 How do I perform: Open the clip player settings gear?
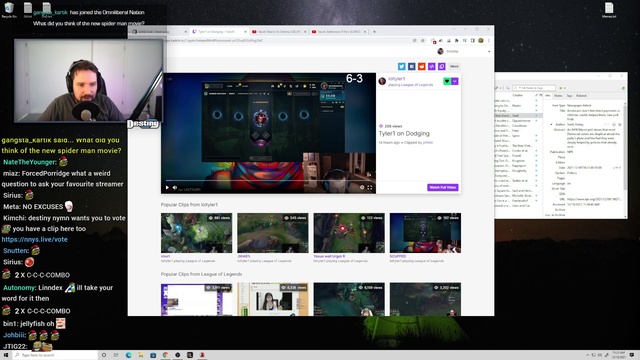pos(362,188)
